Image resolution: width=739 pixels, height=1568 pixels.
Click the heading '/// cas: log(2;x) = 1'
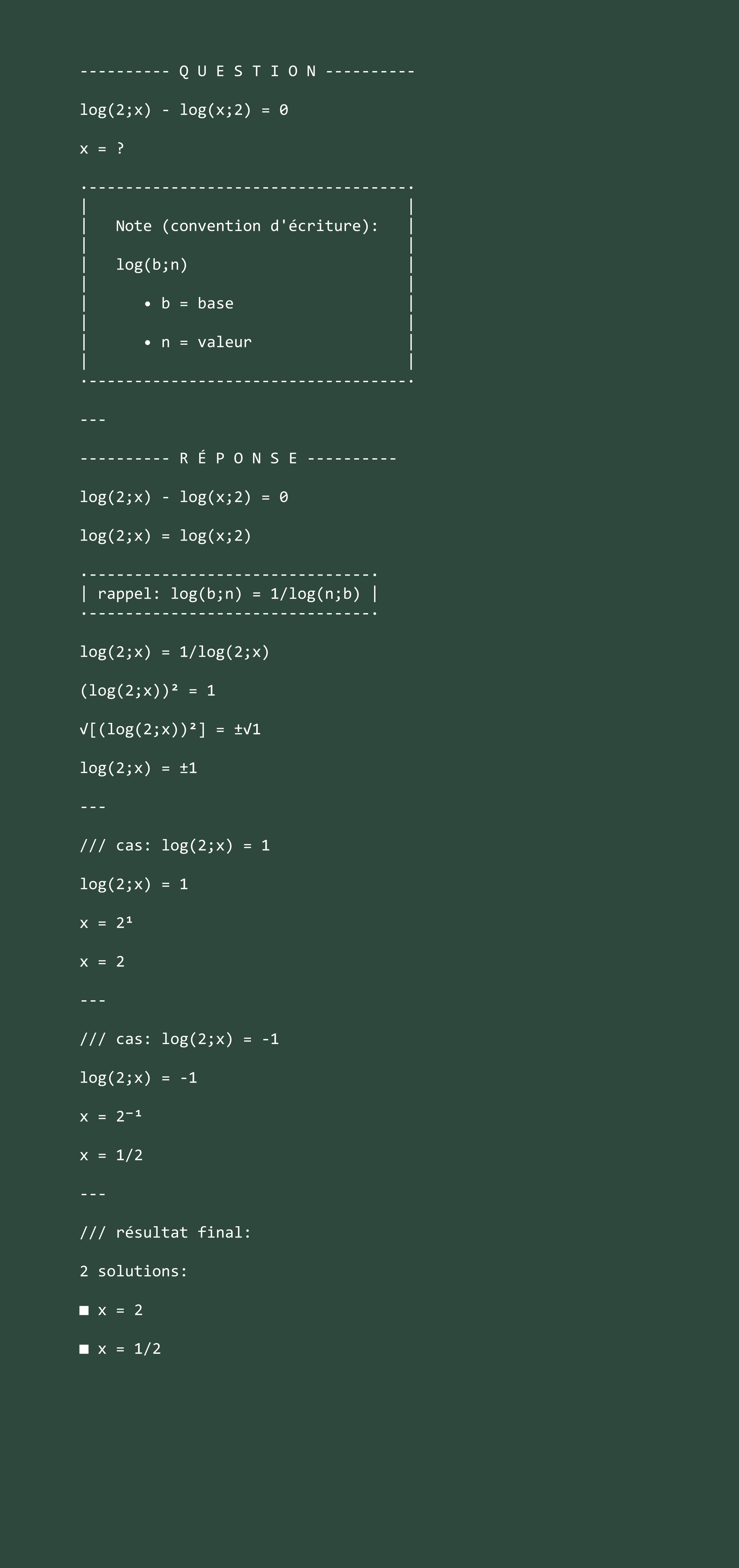pyautogui.click(x=175, y=845)
